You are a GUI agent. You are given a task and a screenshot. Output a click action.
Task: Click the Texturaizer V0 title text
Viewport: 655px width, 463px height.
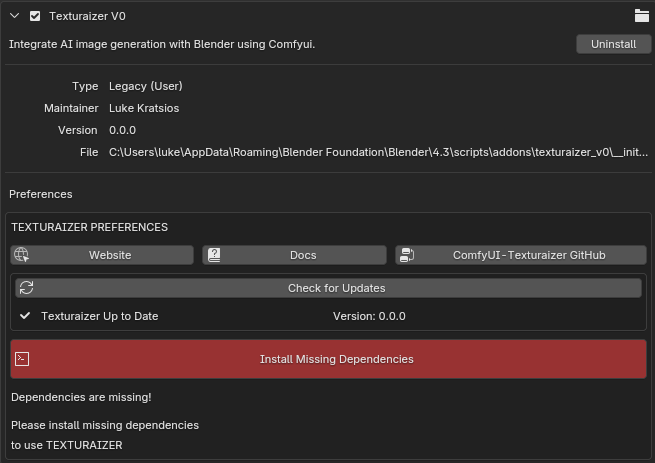[87, 16]
